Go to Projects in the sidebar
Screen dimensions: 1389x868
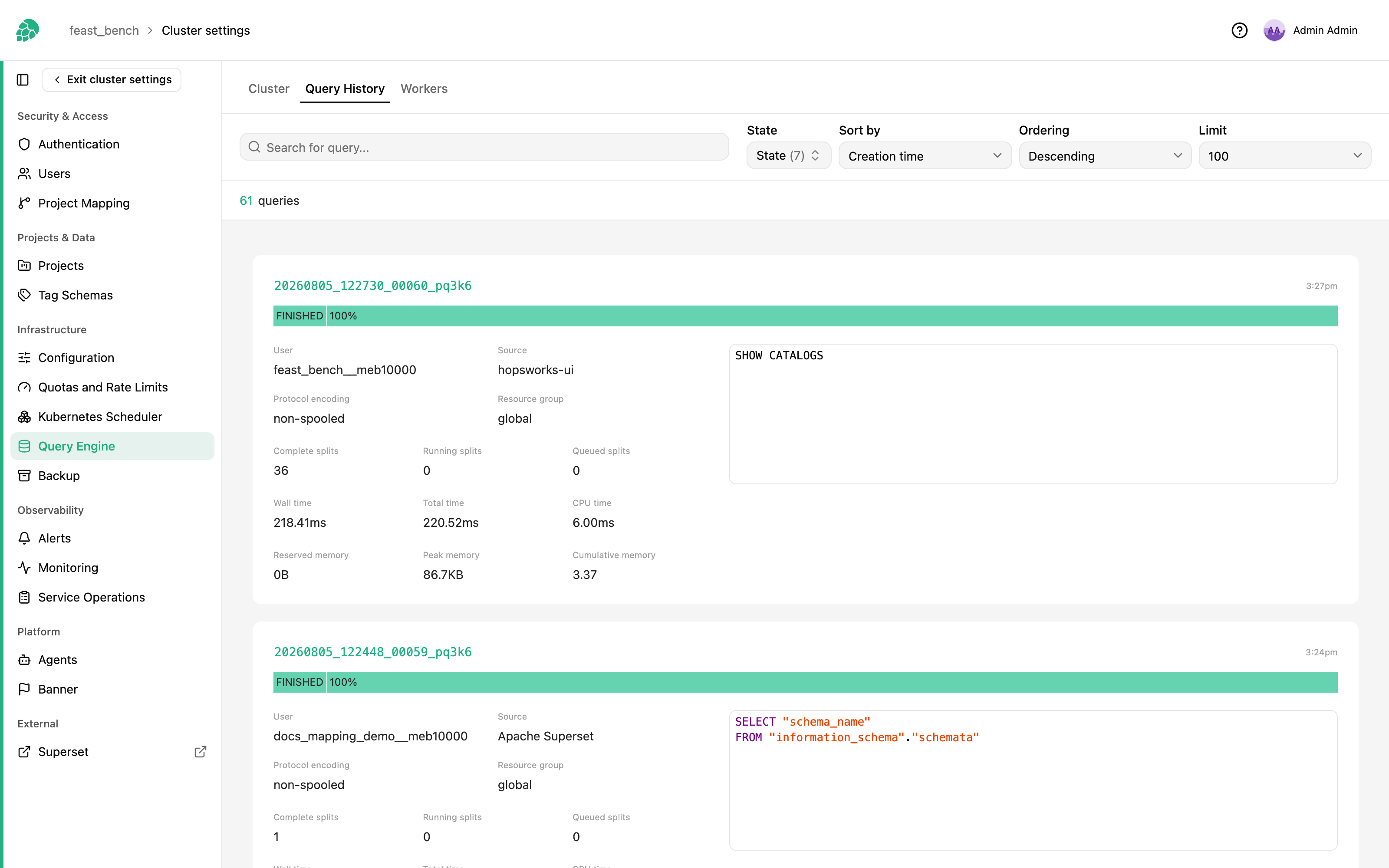pyautogui.click(x=112, y=265)
